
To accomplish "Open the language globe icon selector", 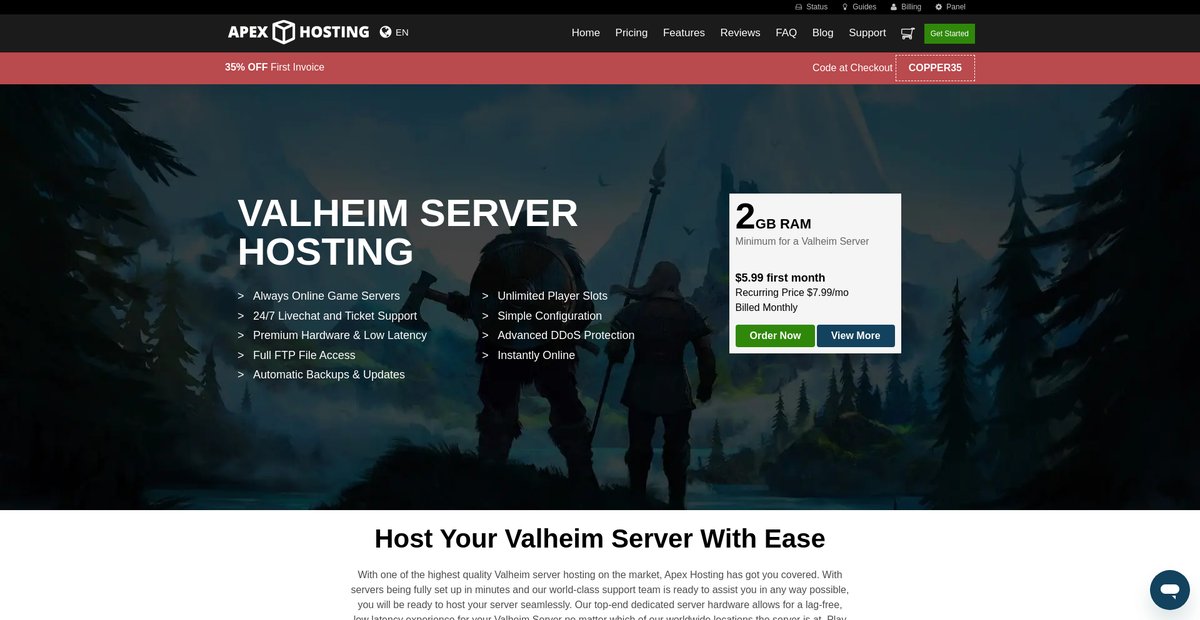I will [385, 32].
